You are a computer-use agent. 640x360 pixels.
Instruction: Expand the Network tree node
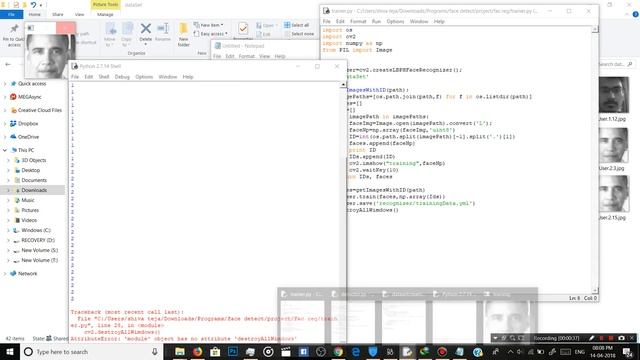coord(5,273)
